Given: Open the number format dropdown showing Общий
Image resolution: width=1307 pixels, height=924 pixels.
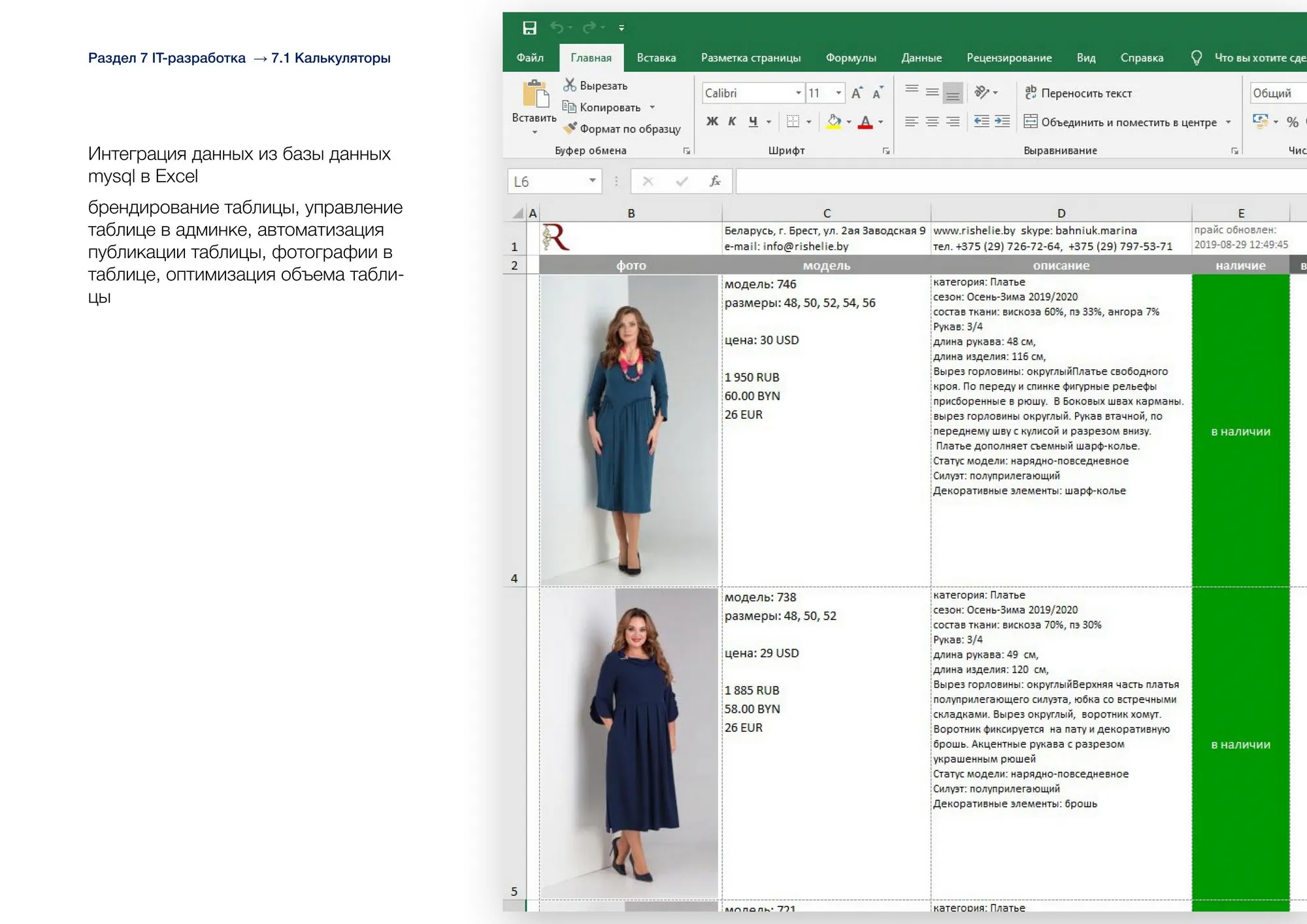Looking at the screenshot, I should click(1276, 93).
